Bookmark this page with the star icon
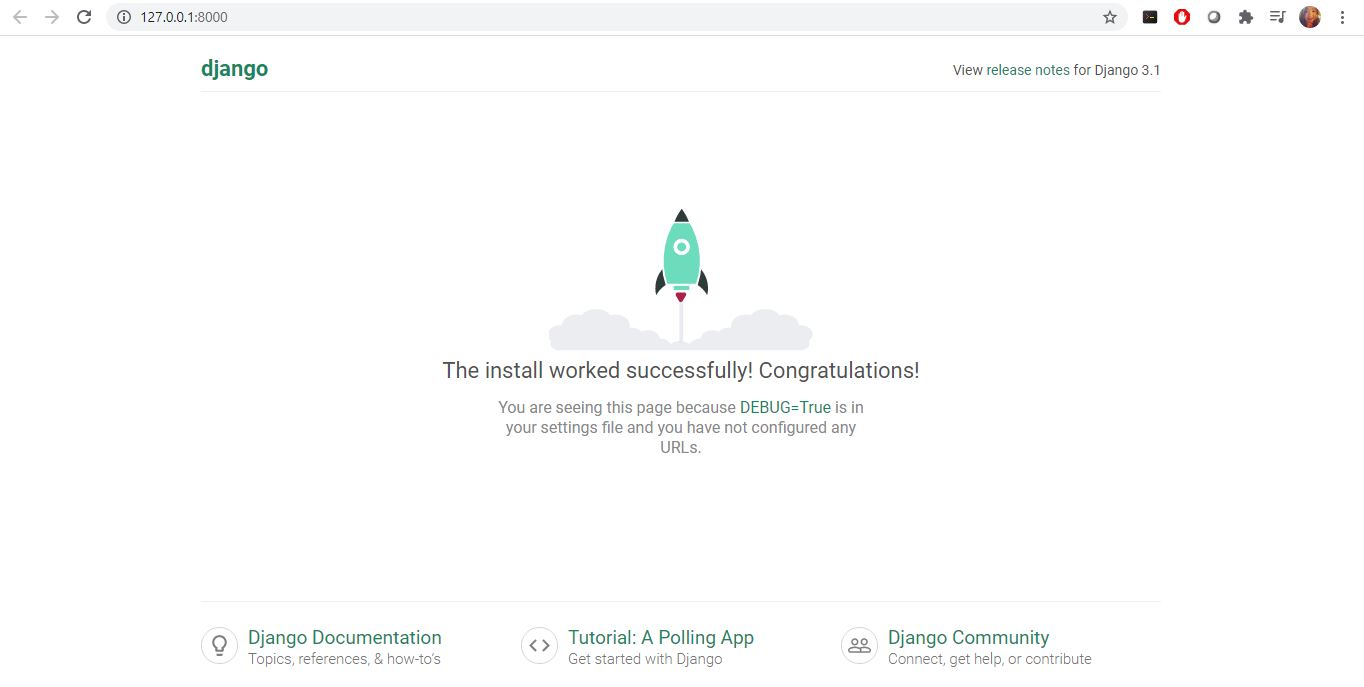1364x687 pixels. click(x=1109, y=17)
